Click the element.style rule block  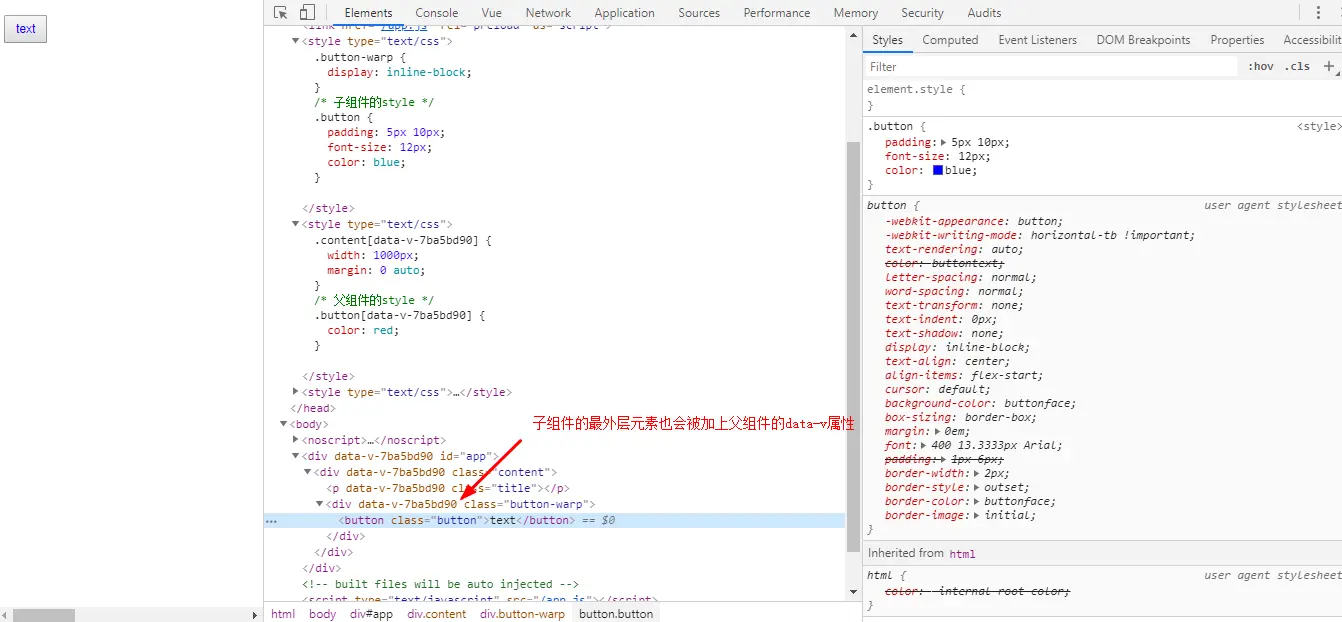click(x=1102, y=97)
